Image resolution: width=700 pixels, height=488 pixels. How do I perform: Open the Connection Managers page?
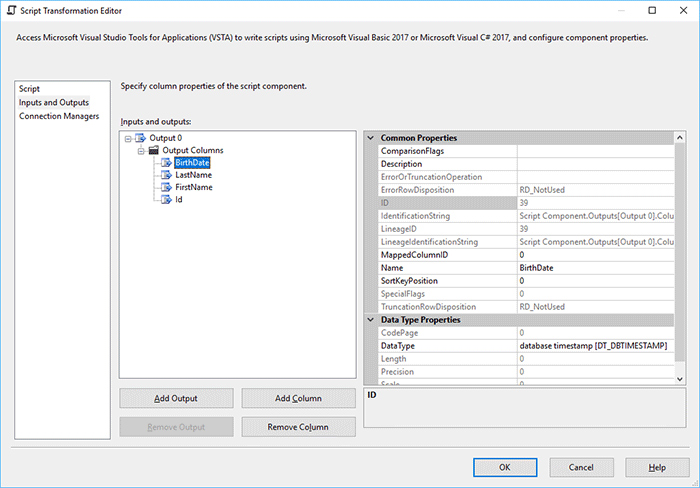coord(59,115)
